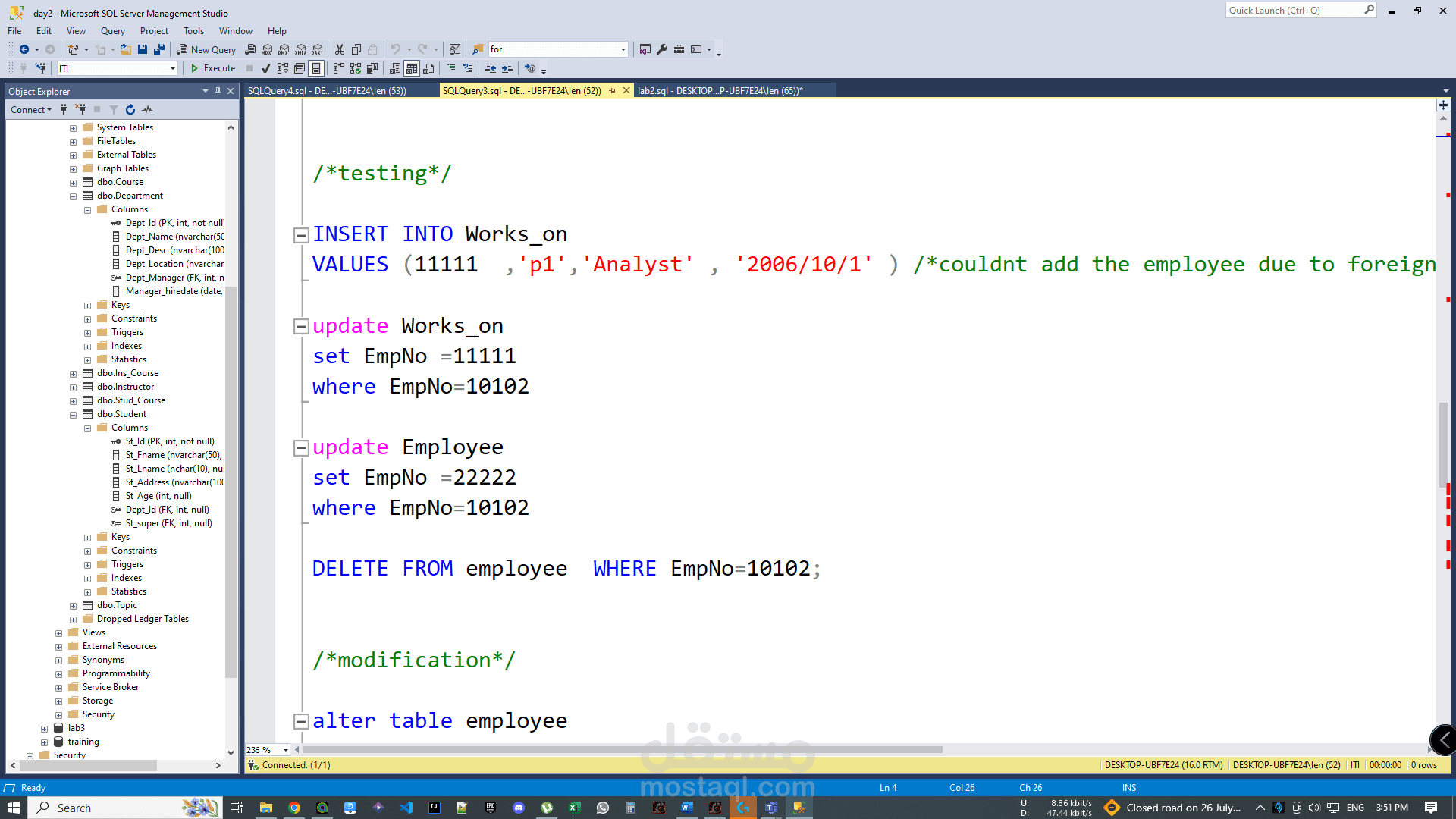Screen dimensions: 1456x819
Task: Click Comment out selected lines icon
Action: [x=451, y=68]
